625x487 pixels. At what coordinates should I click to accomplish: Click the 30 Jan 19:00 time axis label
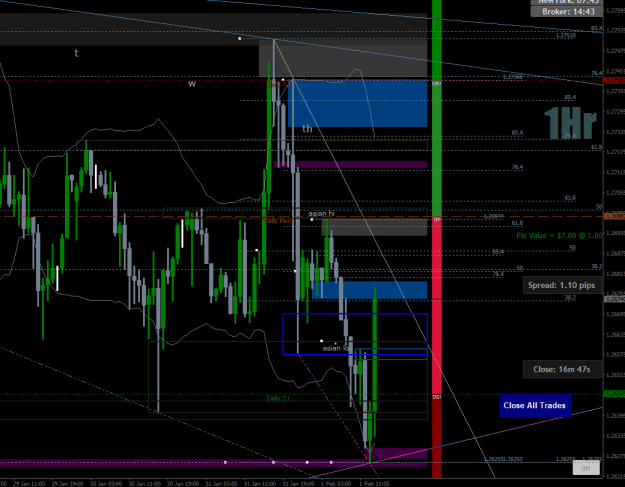[x=183, y=483]
